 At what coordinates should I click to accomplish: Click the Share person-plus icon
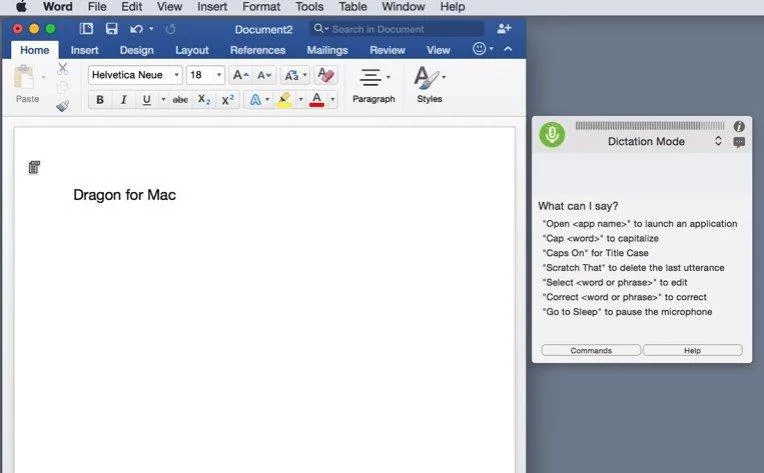point(504,29)
